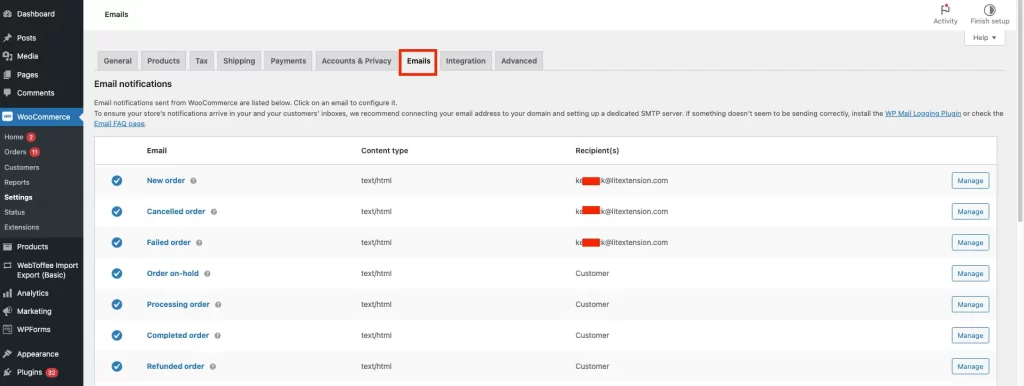Open WooCommerce Status submenu item
This screenshot has width=1024, height=386.
click(x=14, y=212)
